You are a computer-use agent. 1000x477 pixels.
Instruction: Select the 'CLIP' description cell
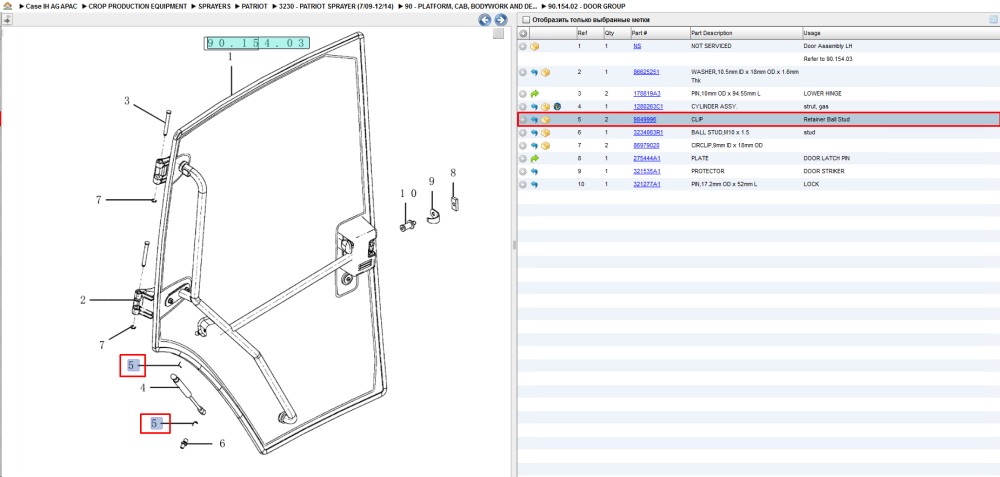(x=697, y=119)
